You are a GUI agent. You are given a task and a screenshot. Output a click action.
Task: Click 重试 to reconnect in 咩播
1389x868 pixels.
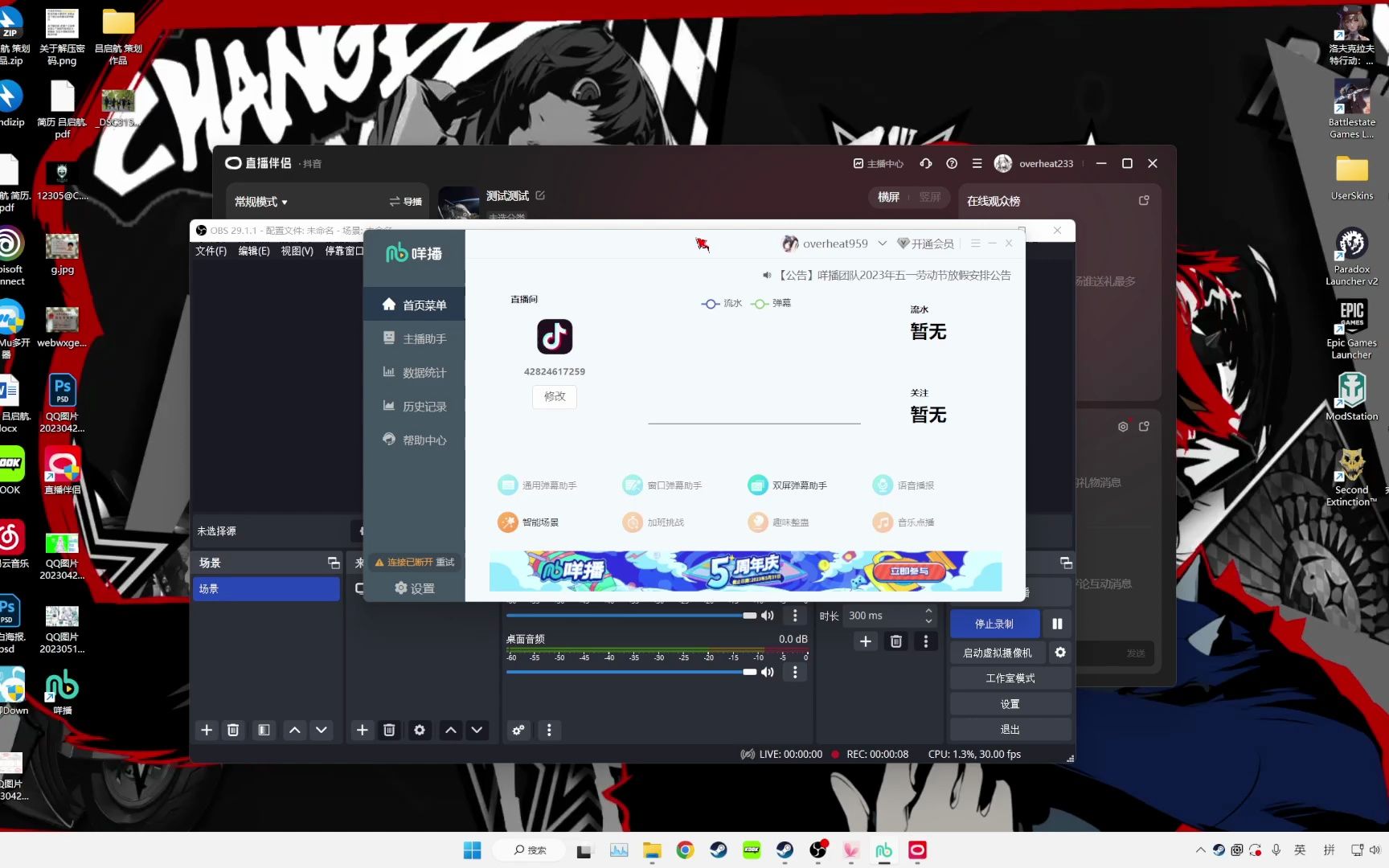(445, 563)
